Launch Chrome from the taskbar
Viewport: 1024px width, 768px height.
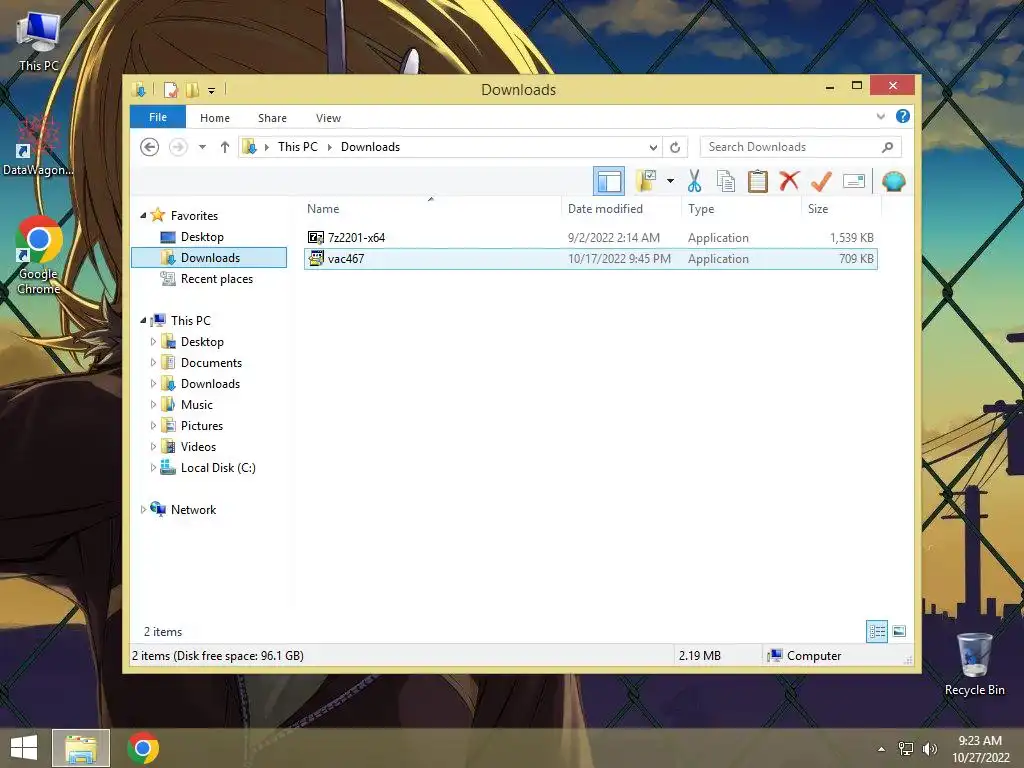coord(143,748)
